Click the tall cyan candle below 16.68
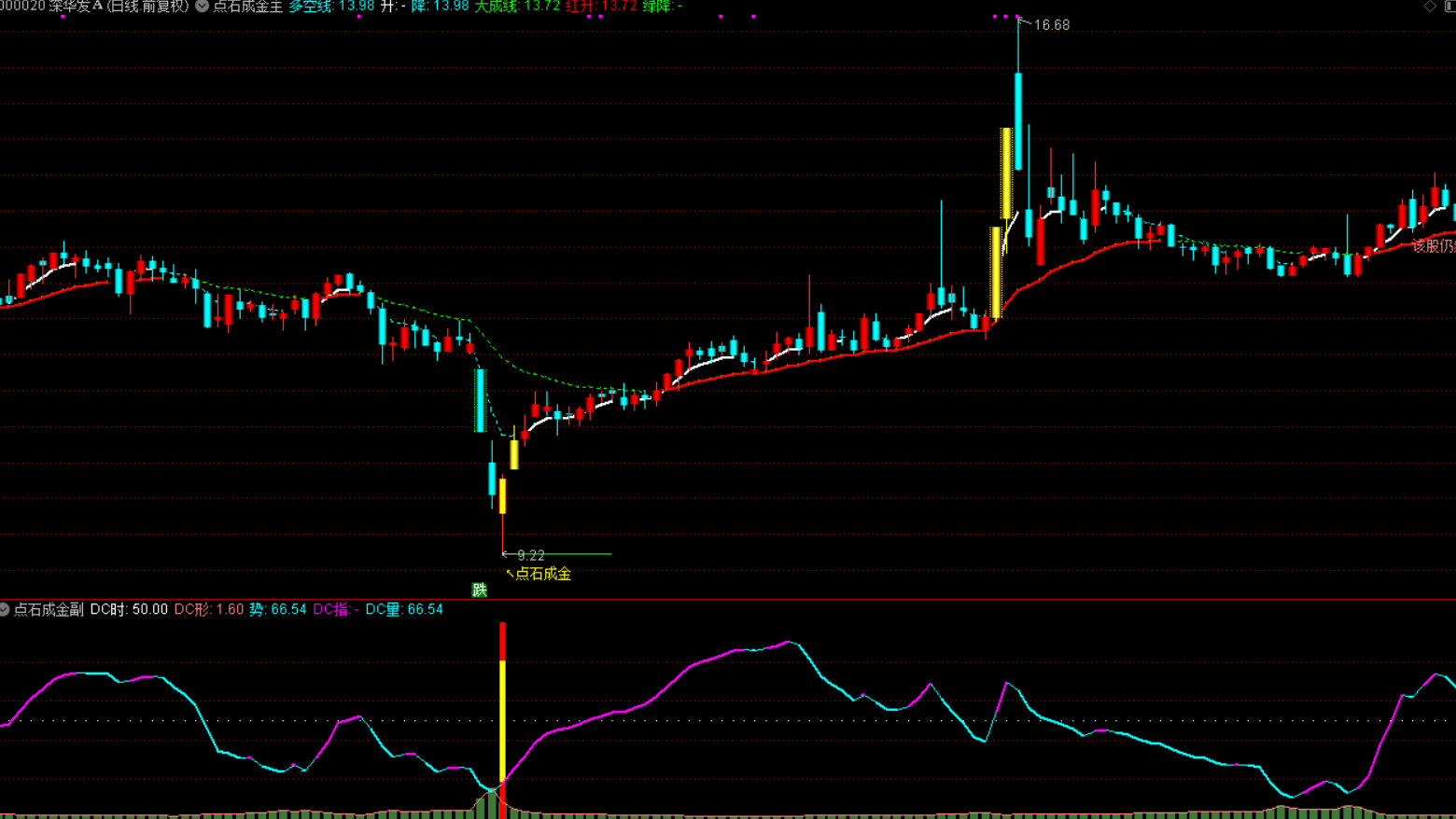 (1018, 121)
